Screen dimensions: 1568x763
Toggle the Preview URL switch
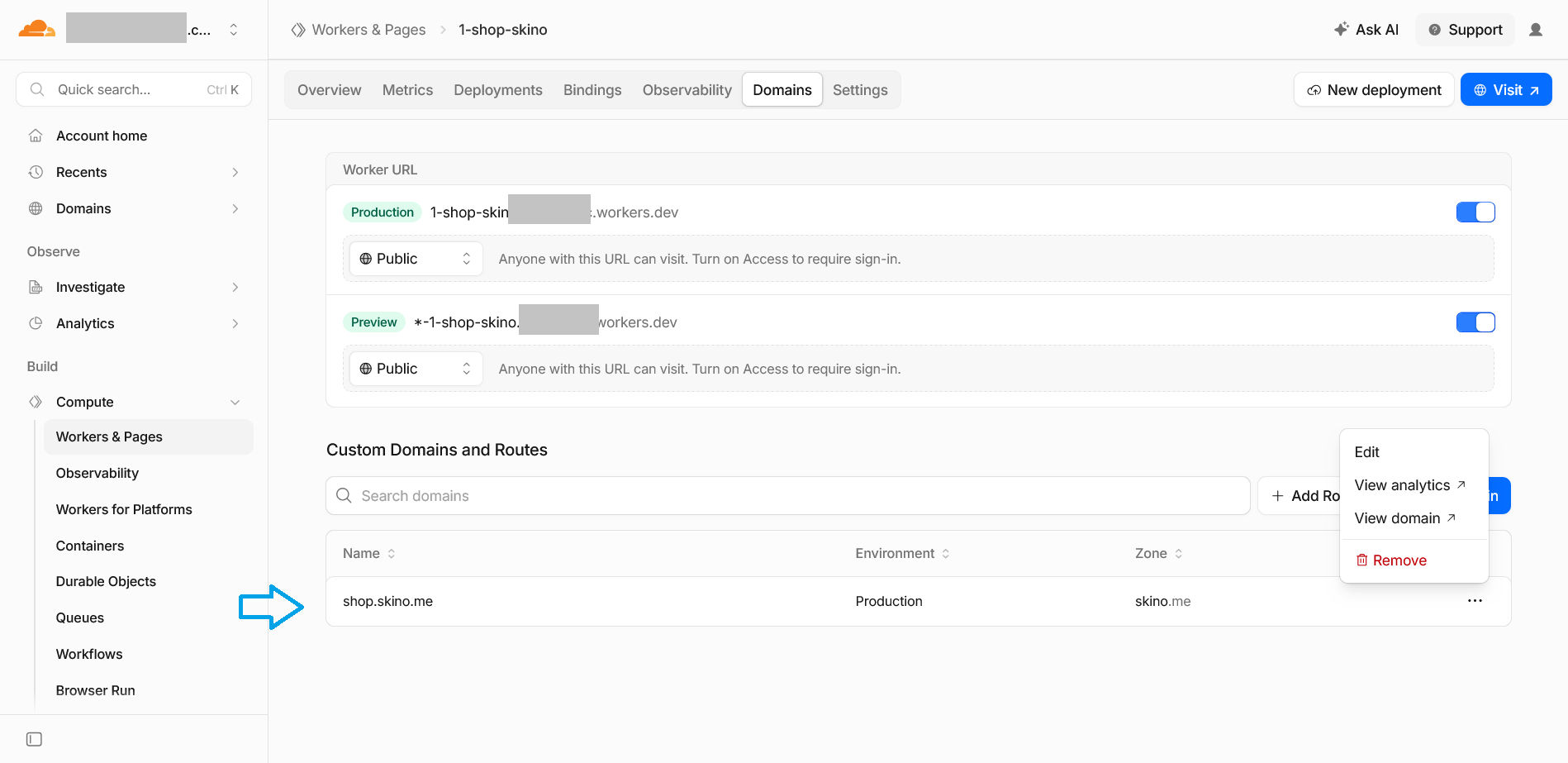coord(1475,322)
